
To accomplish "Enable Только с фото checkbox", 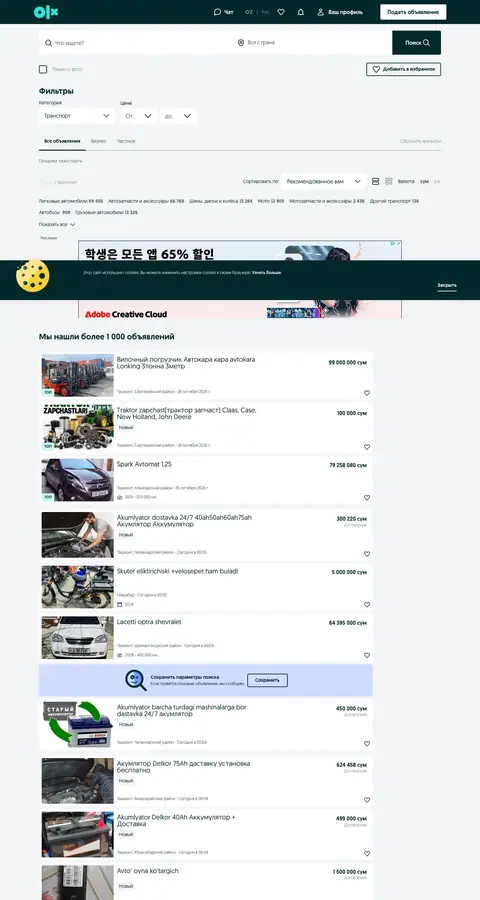I will point(43,69).
